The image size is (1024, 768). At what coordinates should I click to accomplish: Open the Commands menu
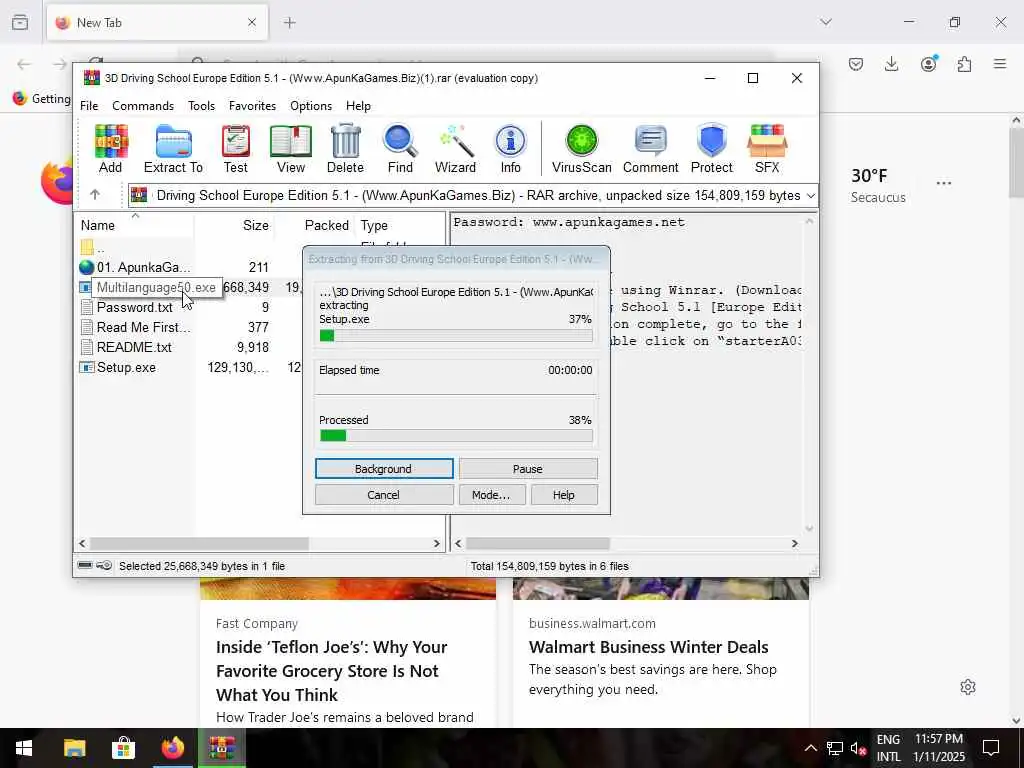coord(143,106)
